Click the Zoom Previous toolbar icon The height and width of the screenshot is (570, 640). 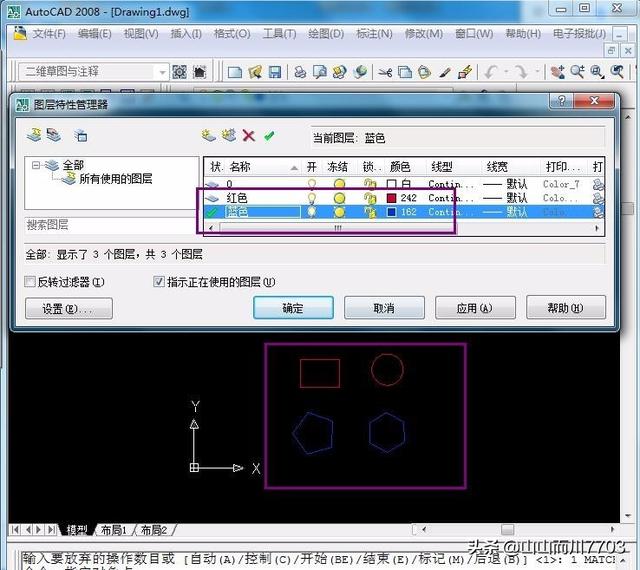(x=617, y=73)
